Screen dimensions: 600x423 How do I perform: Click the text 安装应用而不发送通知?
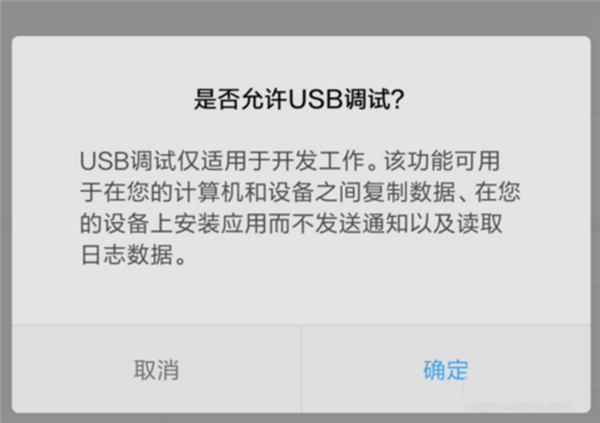point(291,223)
